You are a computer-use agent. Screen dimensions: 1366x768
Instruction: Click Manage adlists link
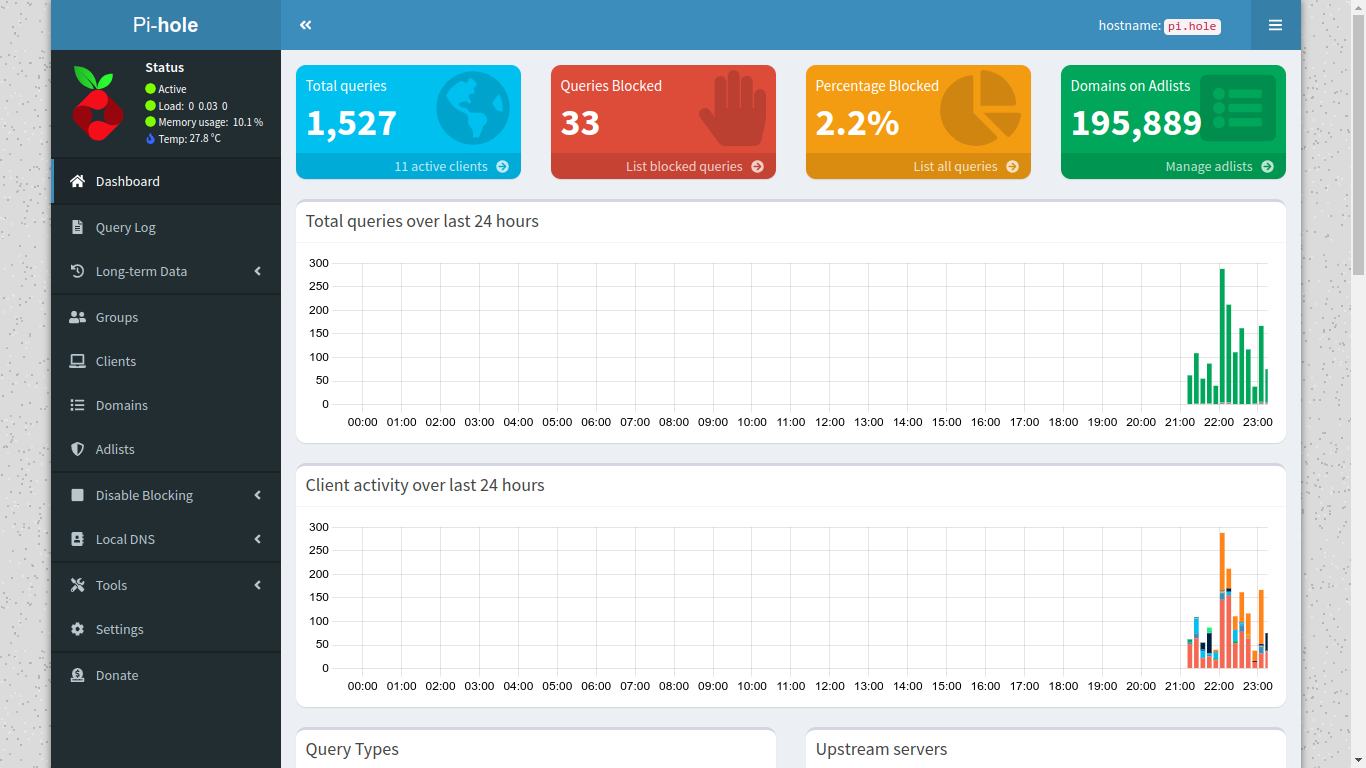point(1218,166)
